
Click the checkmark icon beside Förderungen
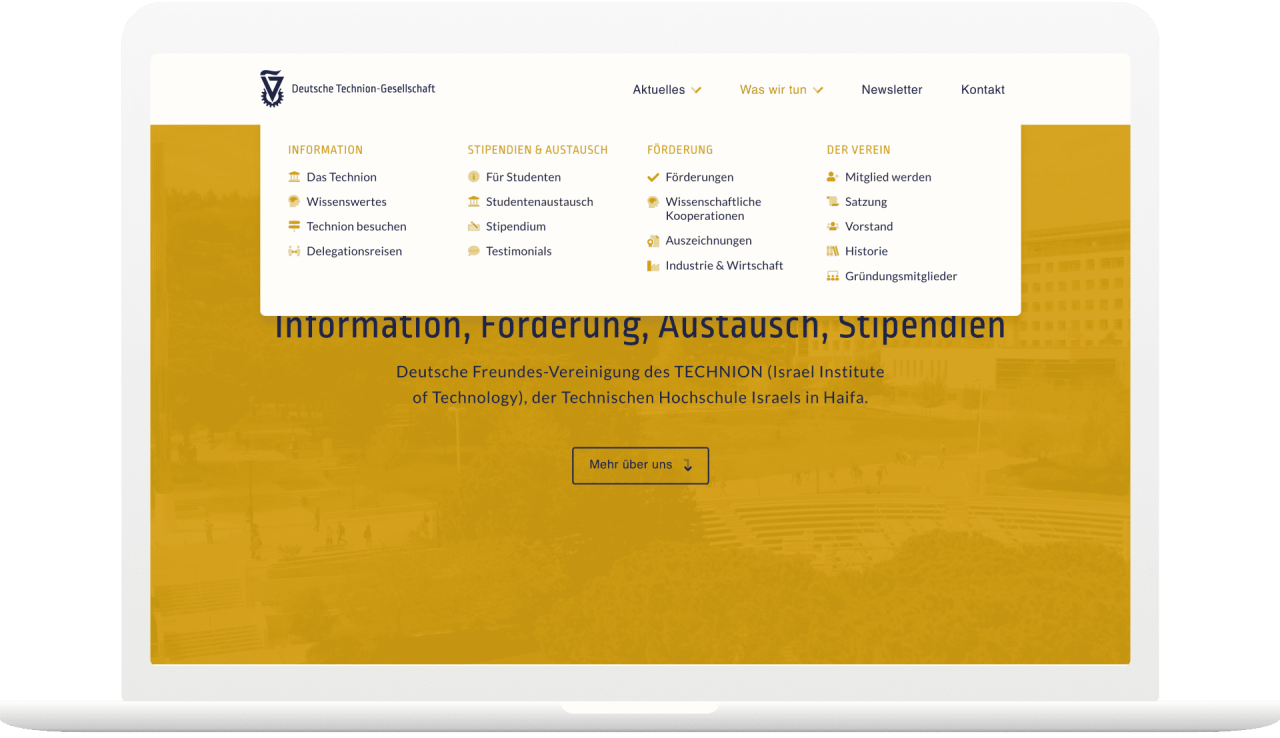pos(653,177)
